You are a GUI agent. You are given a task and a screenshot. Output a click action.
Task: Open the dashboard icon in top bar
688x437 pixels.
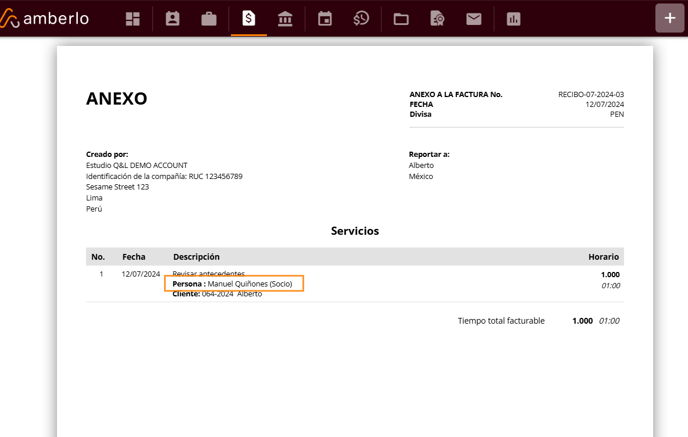(x=133, y=19)
